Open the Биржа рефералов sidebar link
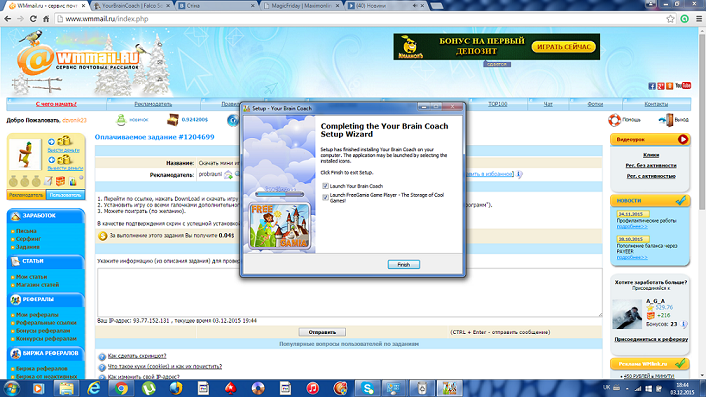Image resolution: width=706 pixels, height=397 pixels. [x=42, y=369]
